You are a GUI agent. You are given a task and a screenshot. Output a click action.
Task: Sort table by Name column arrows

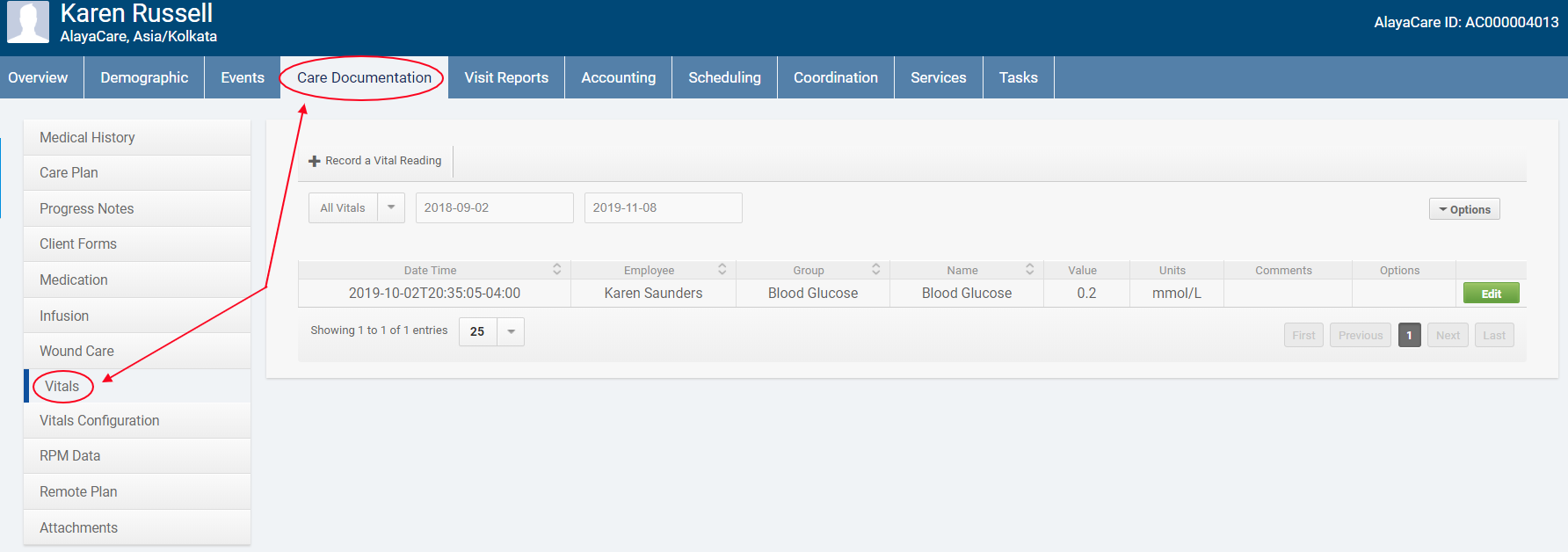pos(1029,270)
